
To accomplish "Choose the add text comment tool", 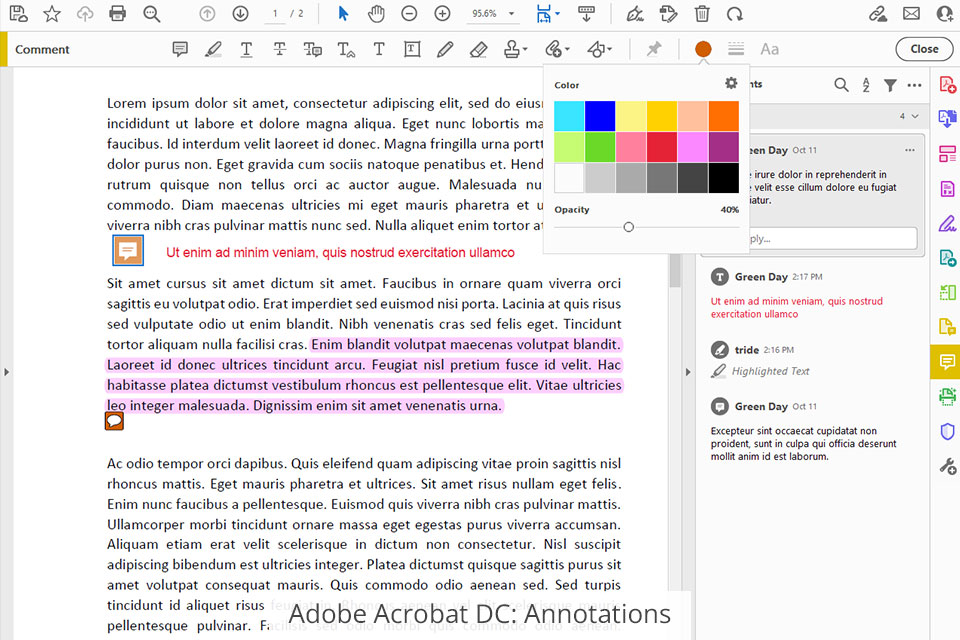I will pyautogui.click(x=379, y=49).
